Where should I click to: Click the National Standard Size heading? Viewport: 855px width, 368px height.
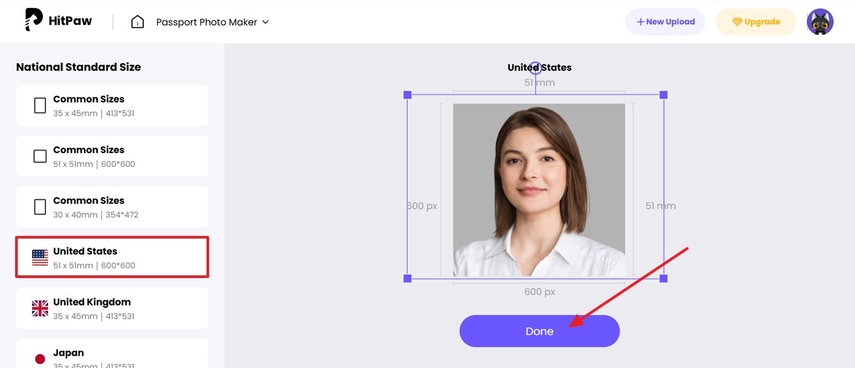pos(79,67)
